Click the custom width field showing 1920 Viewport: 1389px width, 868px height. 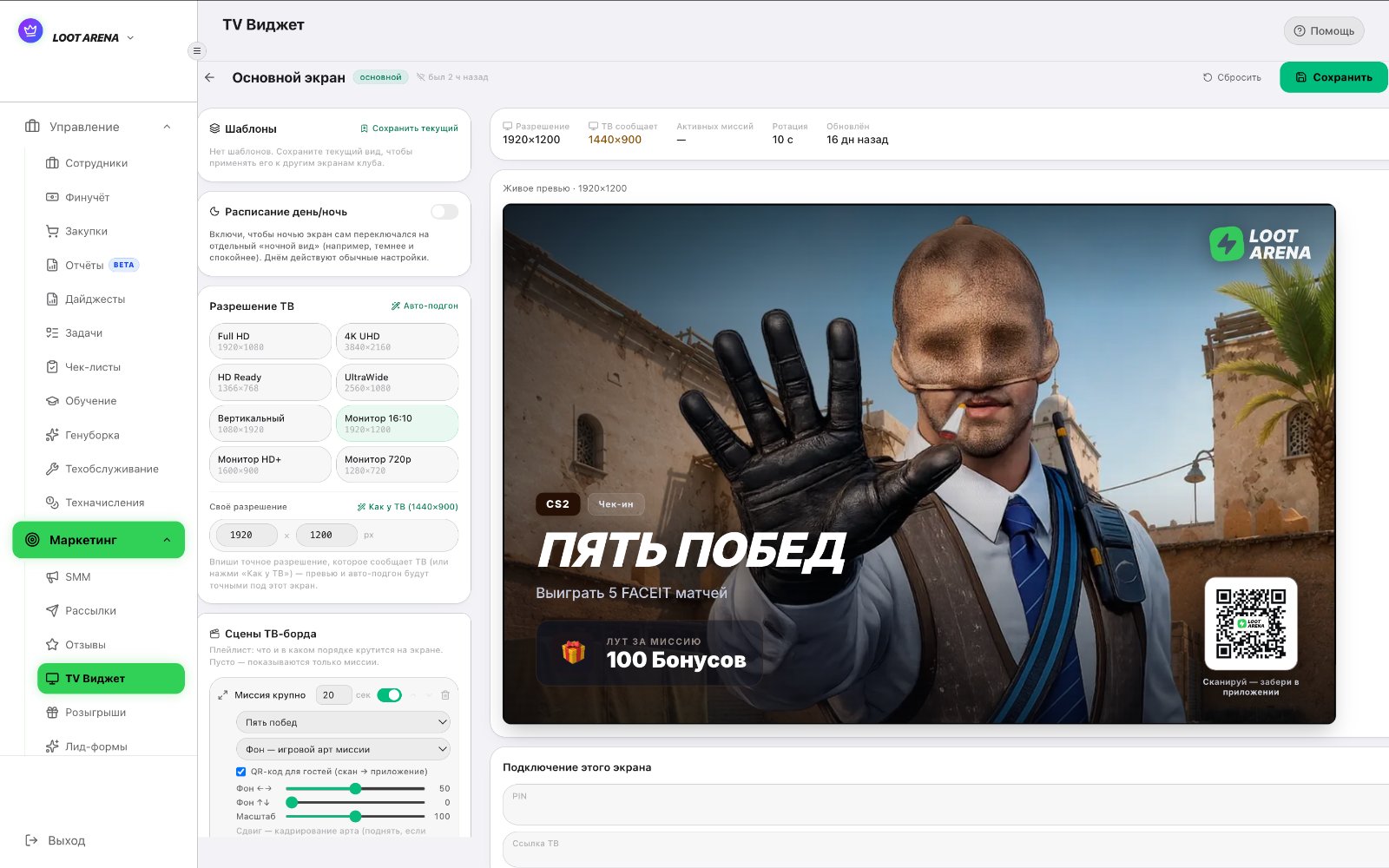point(247,536)
